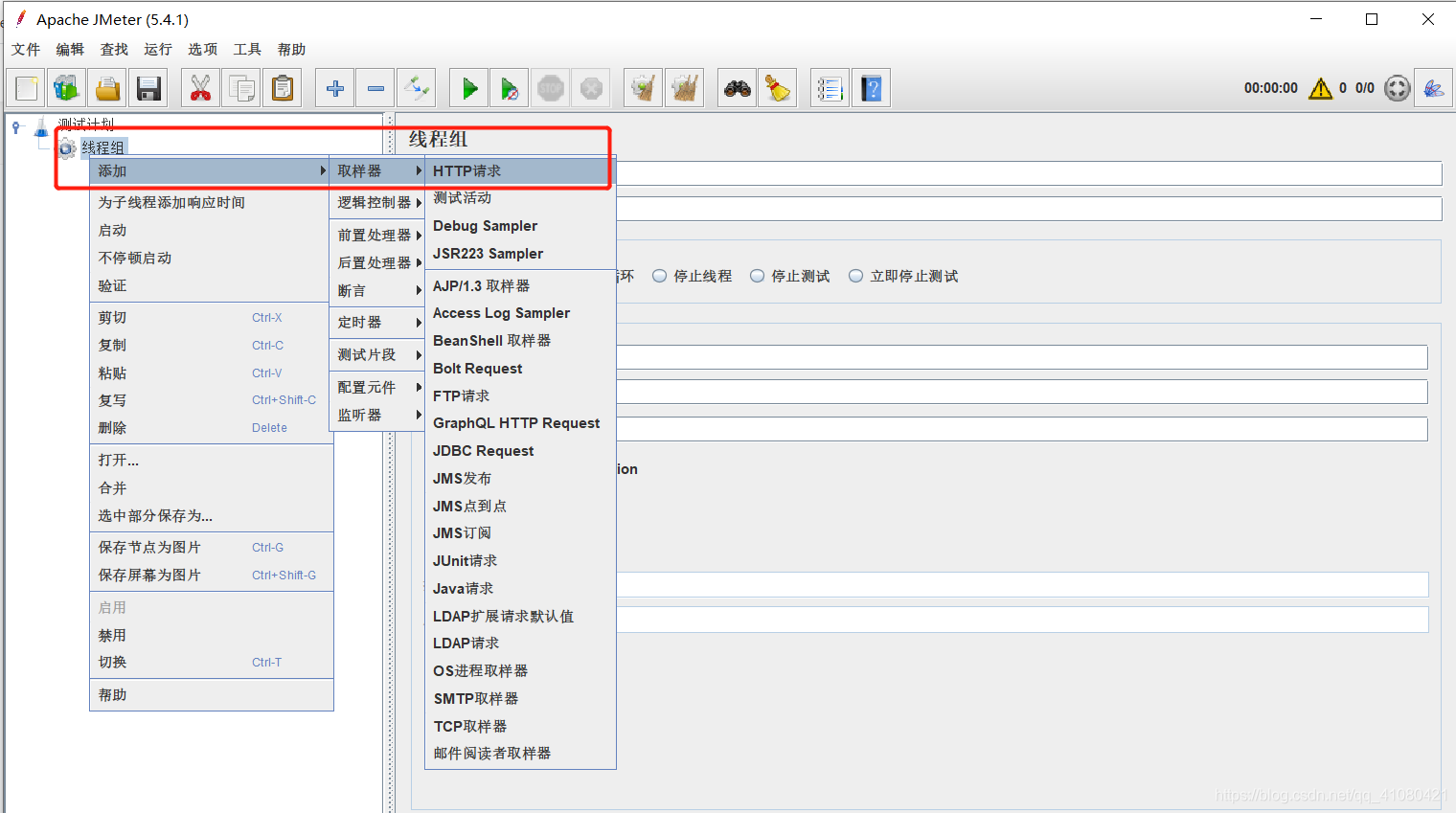Viewport: 1456px width, 813px height.
Task: Click 删除 in the context menu
Action: 211,428
